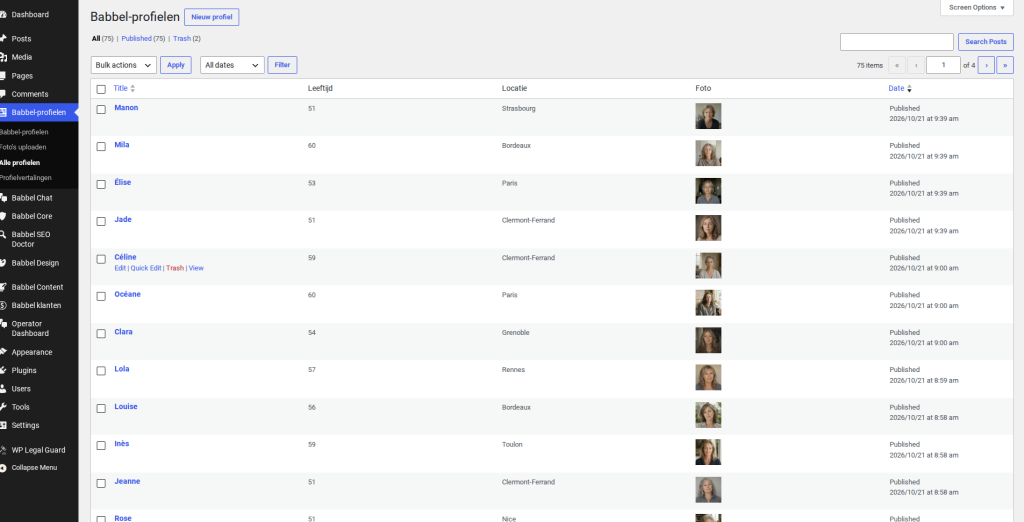Click Title column sort arrows

[133, 89]
